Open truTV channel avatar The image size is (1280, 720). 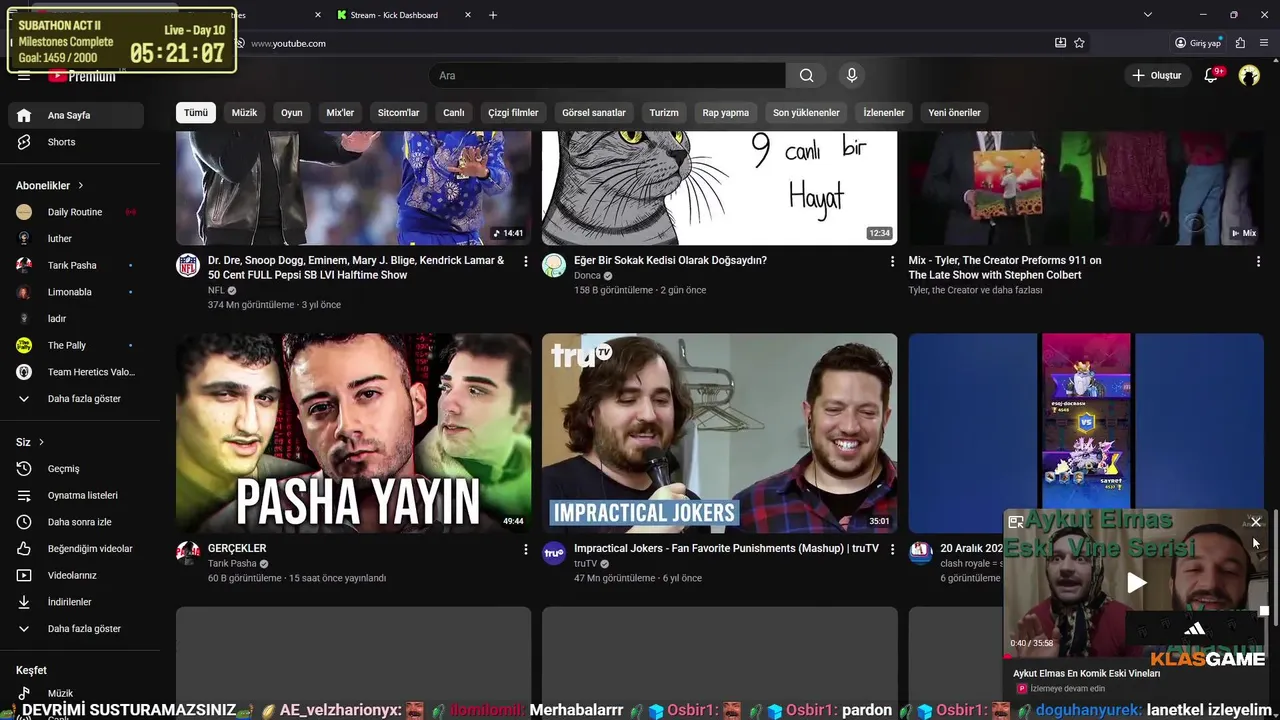554,553
